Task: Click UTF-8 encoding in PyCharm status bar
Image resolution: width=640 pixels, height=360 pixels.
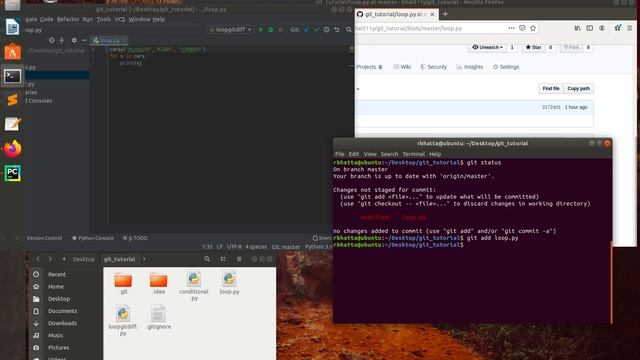Action: [x=234, y=247]
